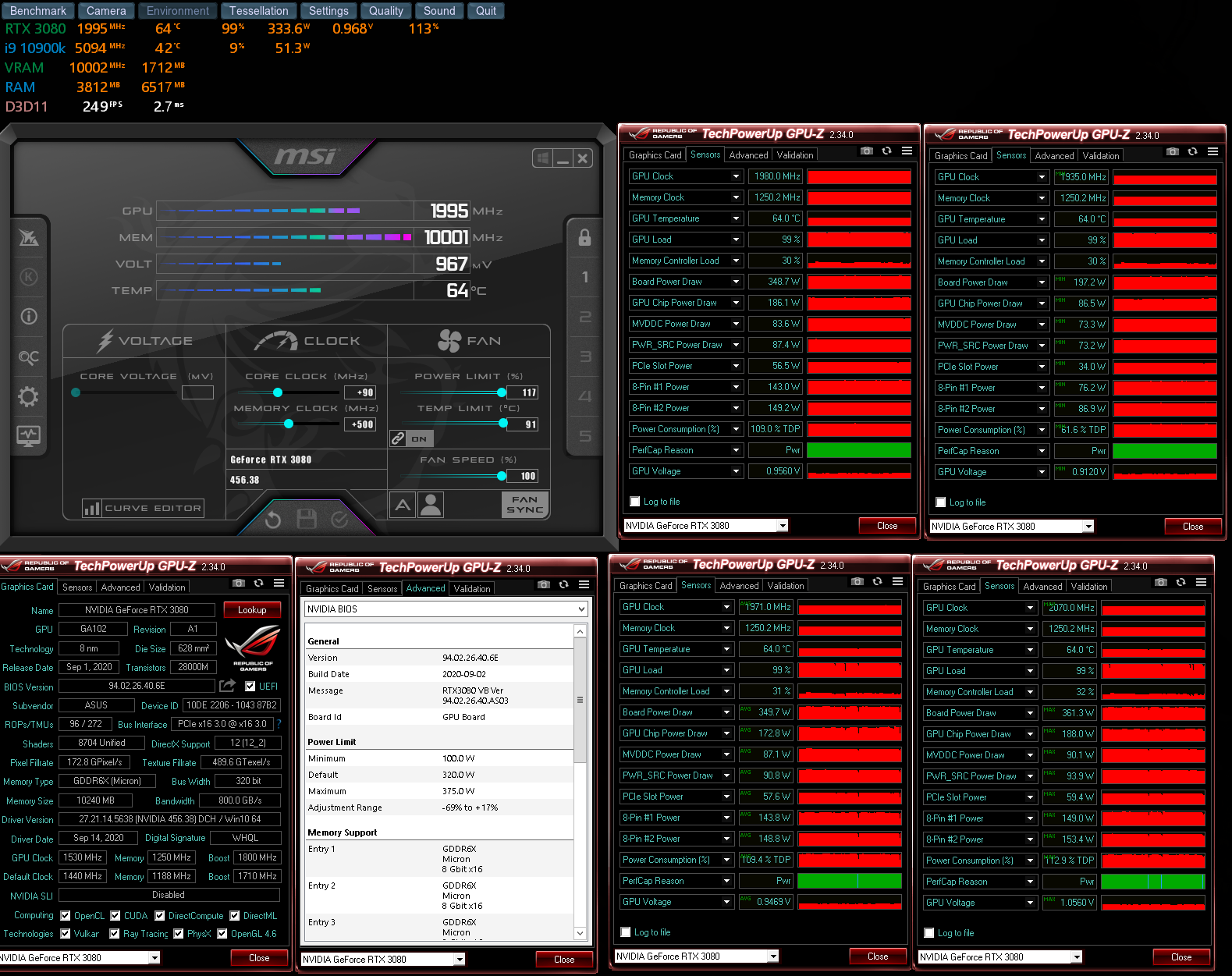This screenshot has width=1232, height=976.
Task: Switch to Sensors tab in Graphics Card GPU-Z window
Action: tap(77, 587)
